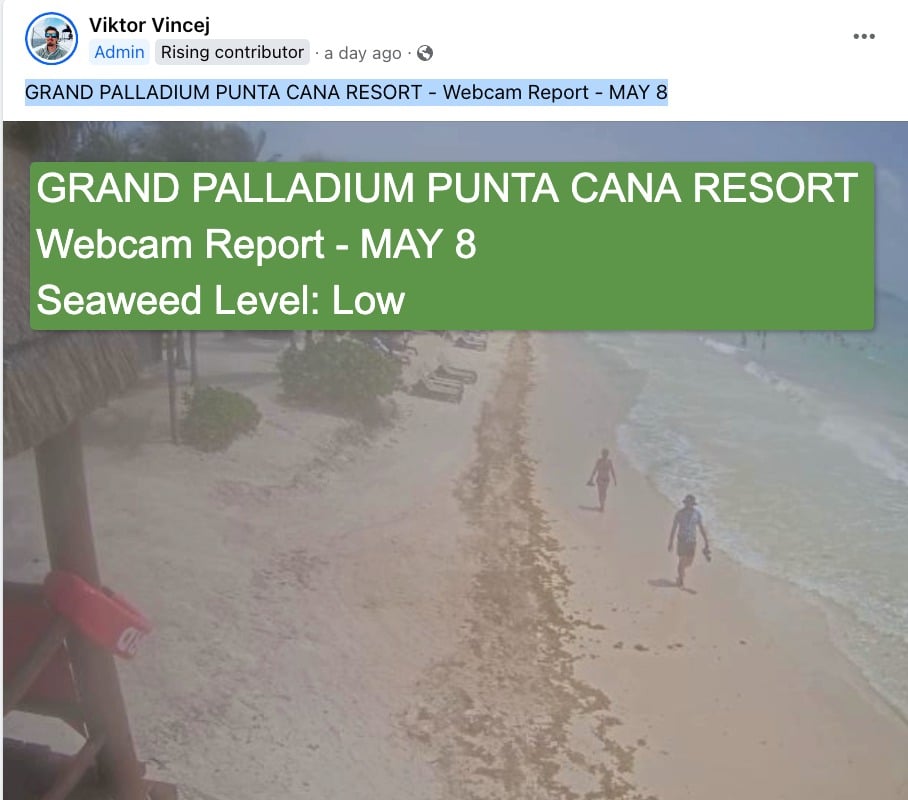Click the Rising contributor badge
The width and height of the screenshot is (908, 800).
pos(232,52)
